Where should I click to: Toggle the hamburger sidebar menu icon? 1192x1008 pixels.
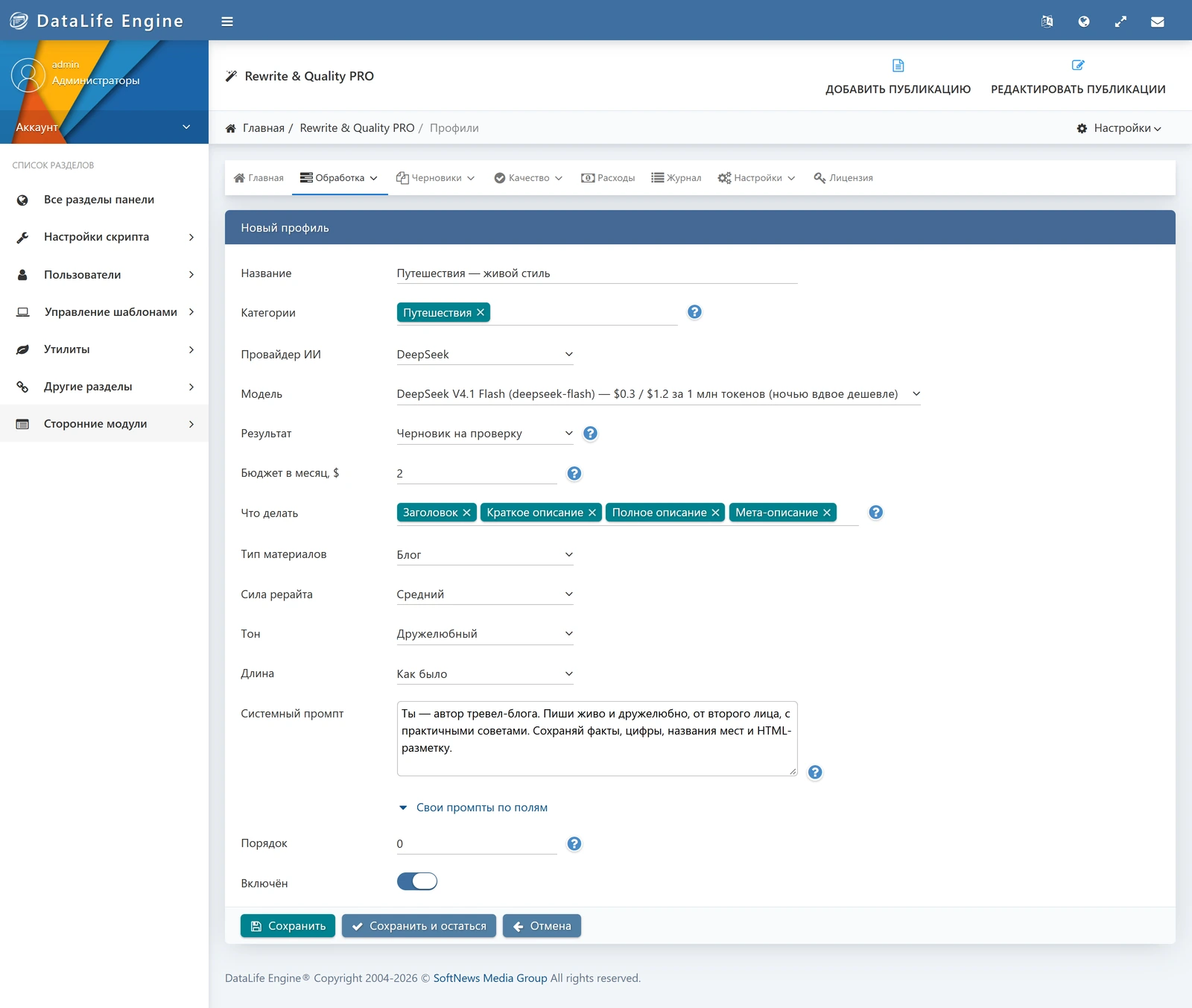point(227,22)
